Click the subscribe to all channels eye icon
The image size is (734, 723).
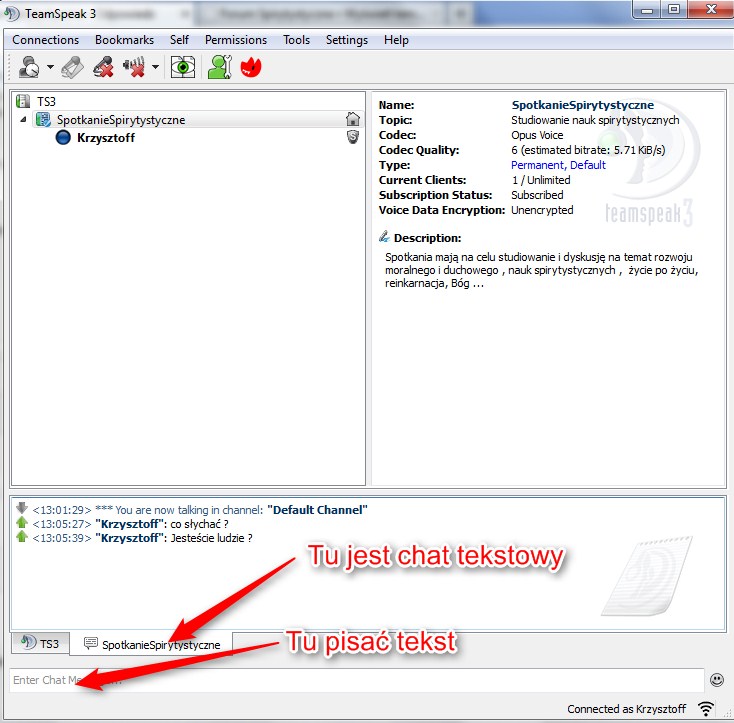(x=183, y=67)
